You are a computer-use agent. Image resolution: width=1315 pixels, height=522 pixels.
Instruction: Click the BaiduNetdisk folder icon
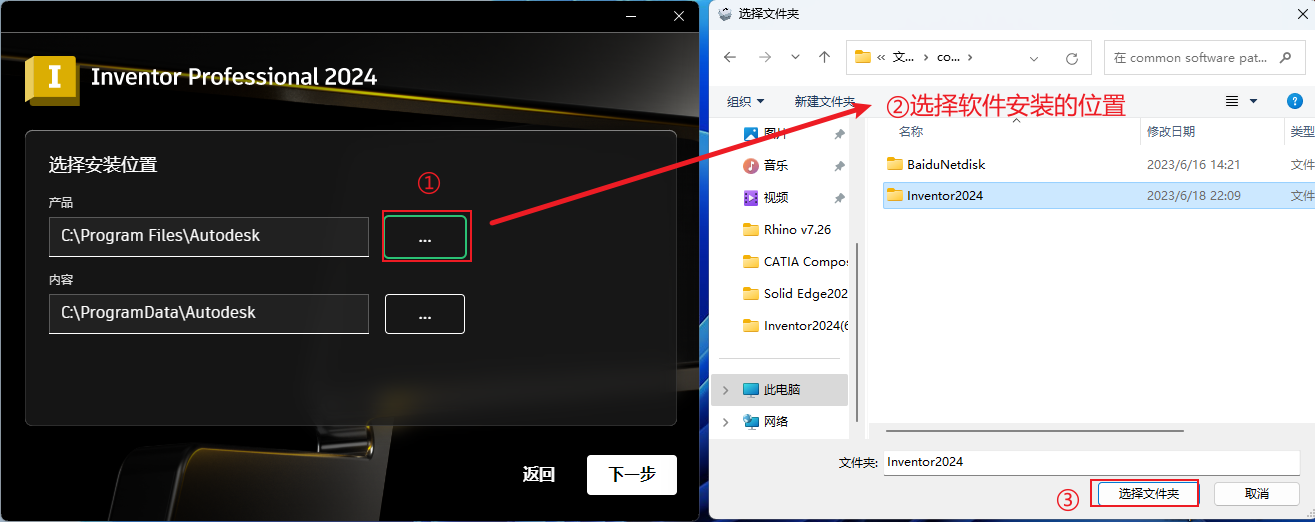coord(895,164)
